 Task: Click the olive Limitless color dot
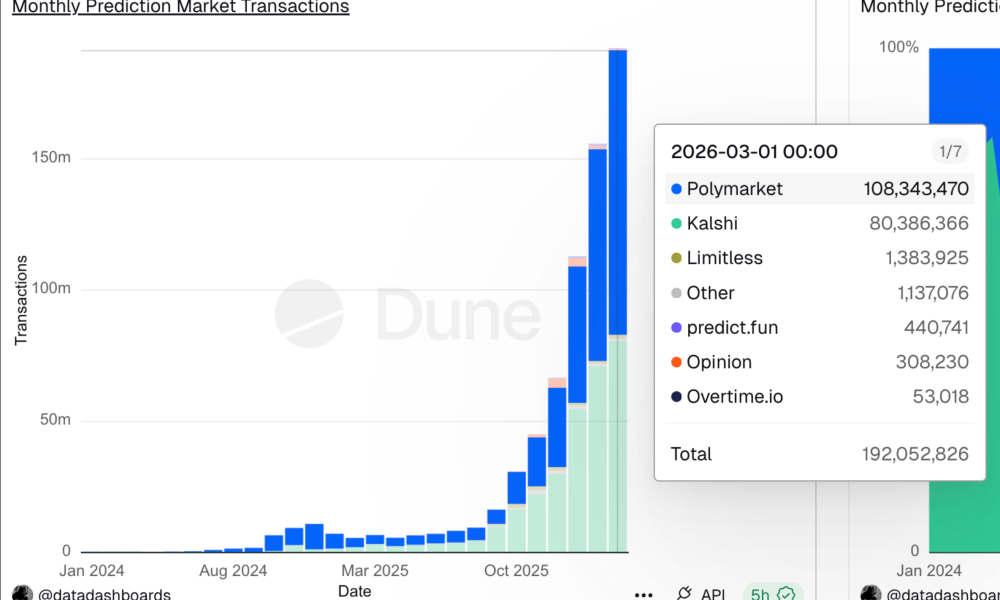[674, 258]
